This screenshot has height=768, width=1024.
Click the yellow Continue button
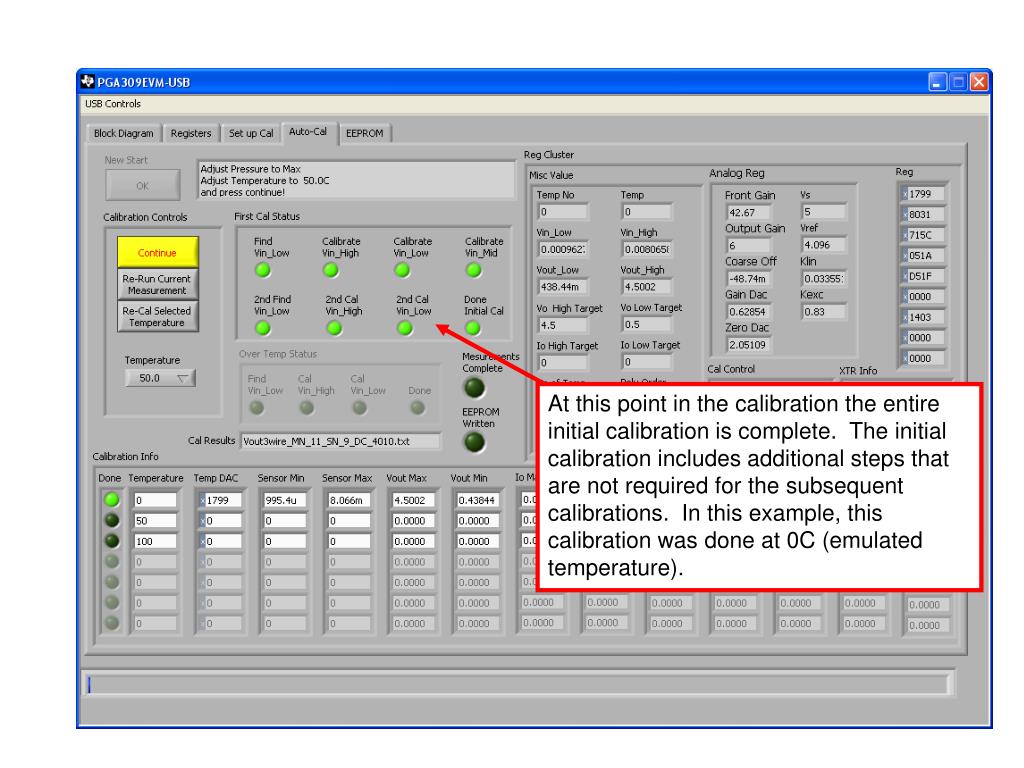pos(157,252)
